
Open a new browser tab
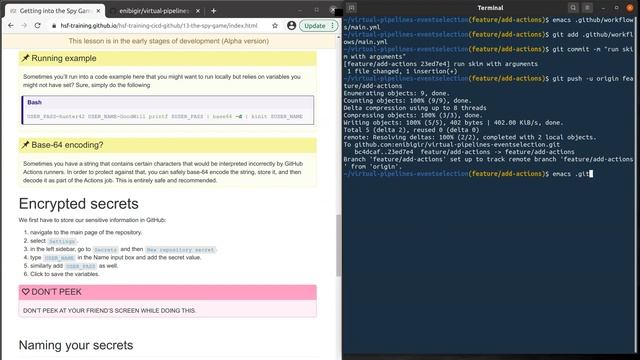click(x=213, y=11)
